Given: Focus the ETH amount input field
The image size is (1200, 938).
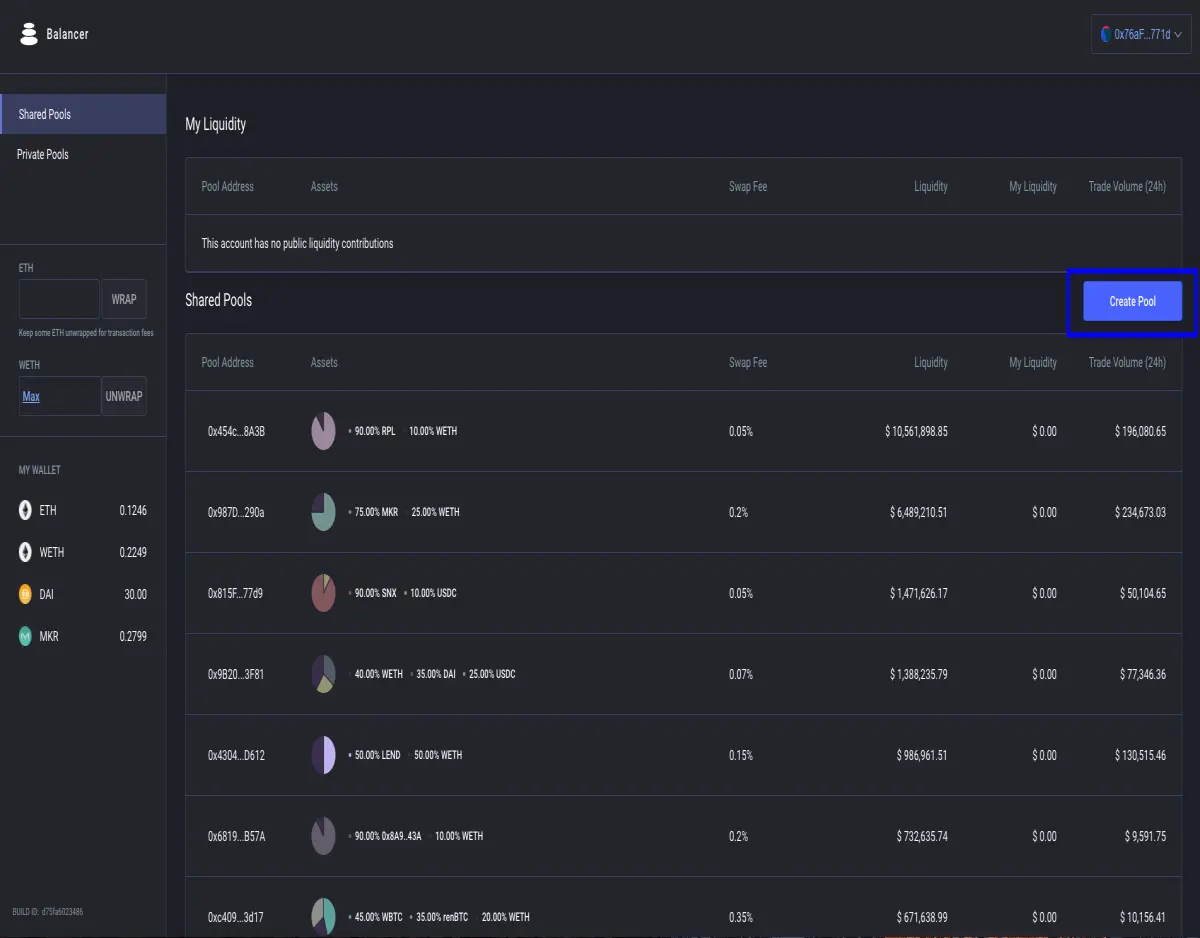Looking at the screenshot, I should pos(59,299).
